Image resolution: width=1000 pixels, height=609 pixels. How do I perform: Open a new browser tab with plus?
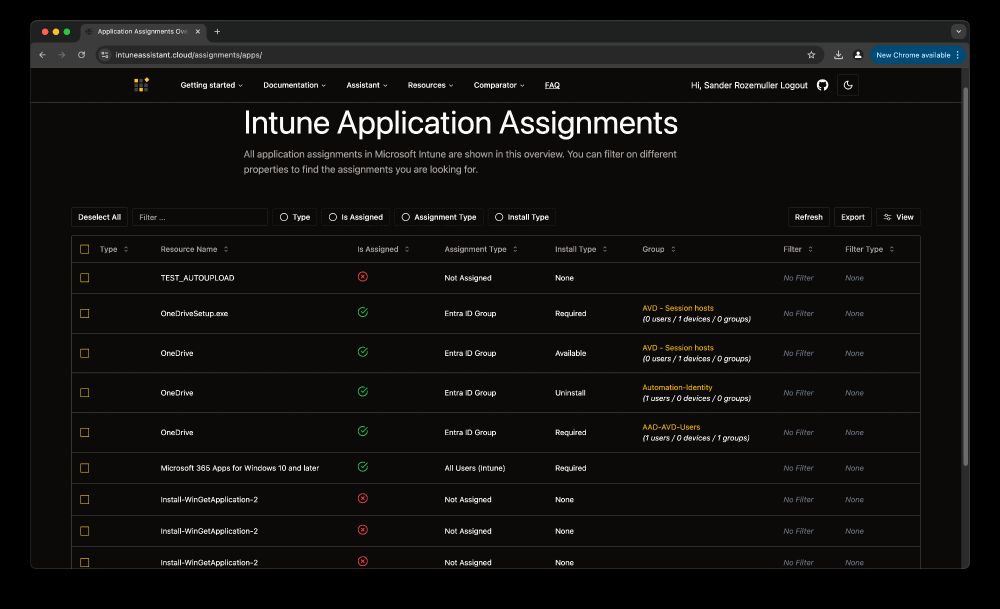point(217,31)
